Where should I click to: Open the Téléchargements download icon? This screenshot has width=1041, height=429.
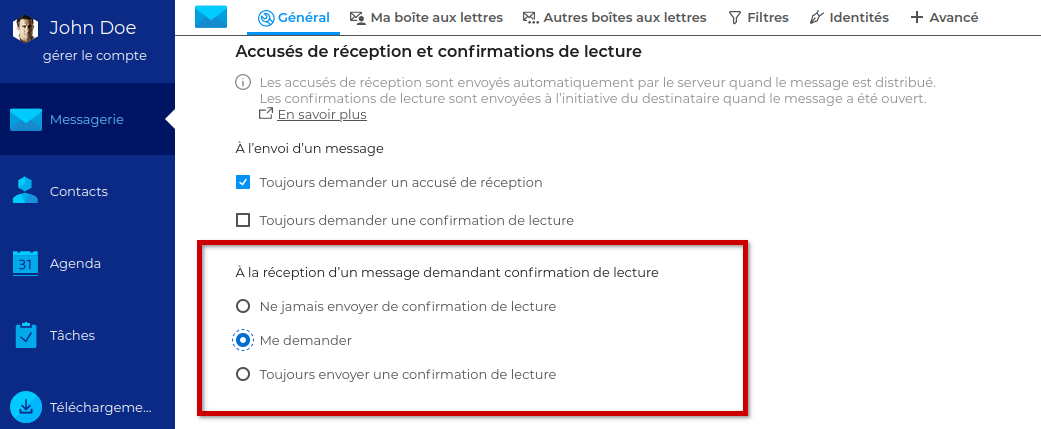[26, 407]
